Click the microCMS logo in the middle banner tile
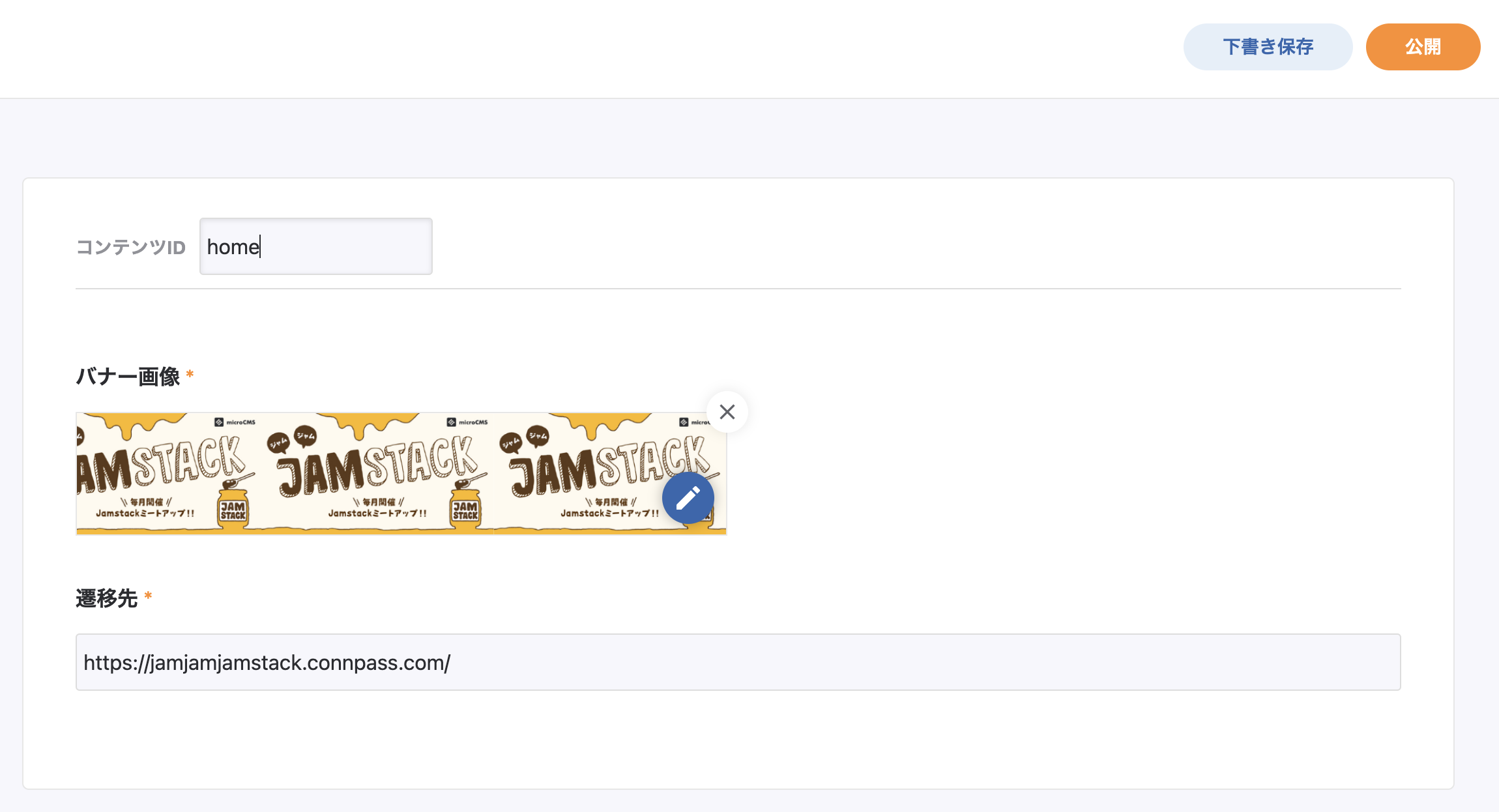The width and height of the screenshot is (1499, 812). click(x=467, y=422)
